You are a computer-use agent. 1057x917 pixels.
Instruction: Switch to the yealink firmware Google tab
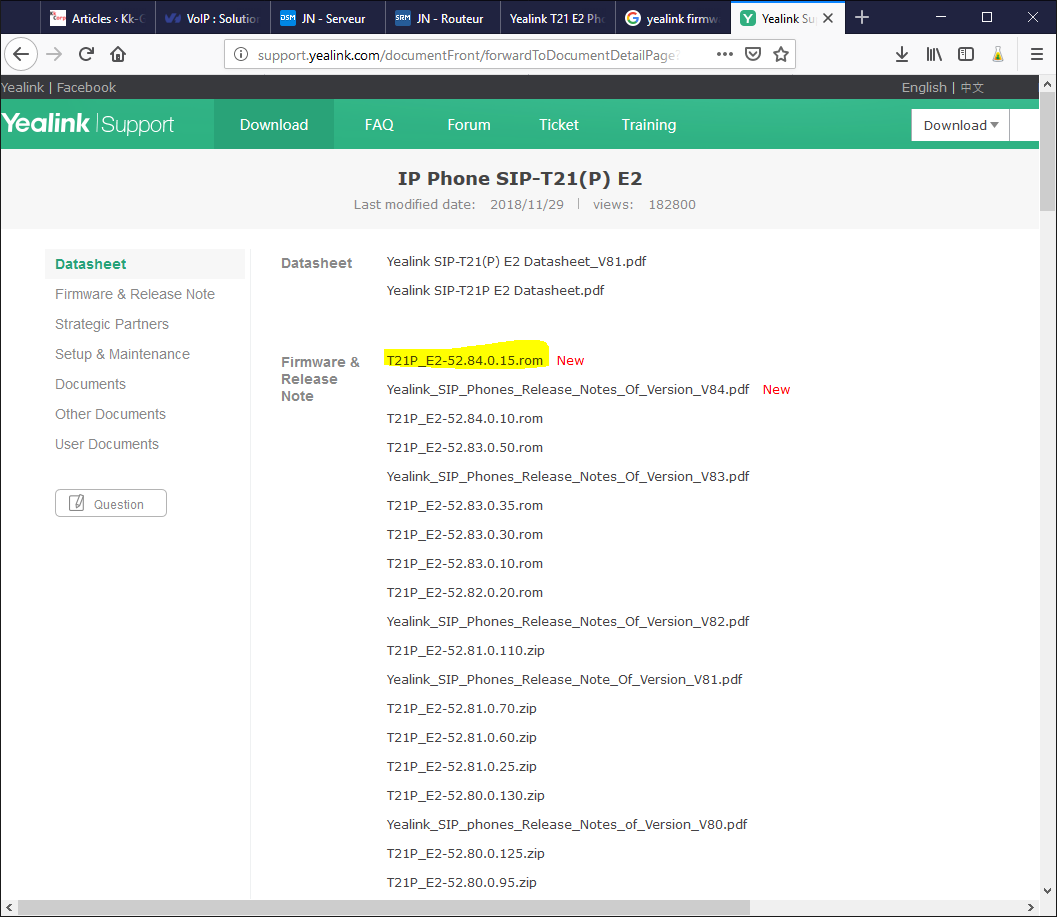672,18
